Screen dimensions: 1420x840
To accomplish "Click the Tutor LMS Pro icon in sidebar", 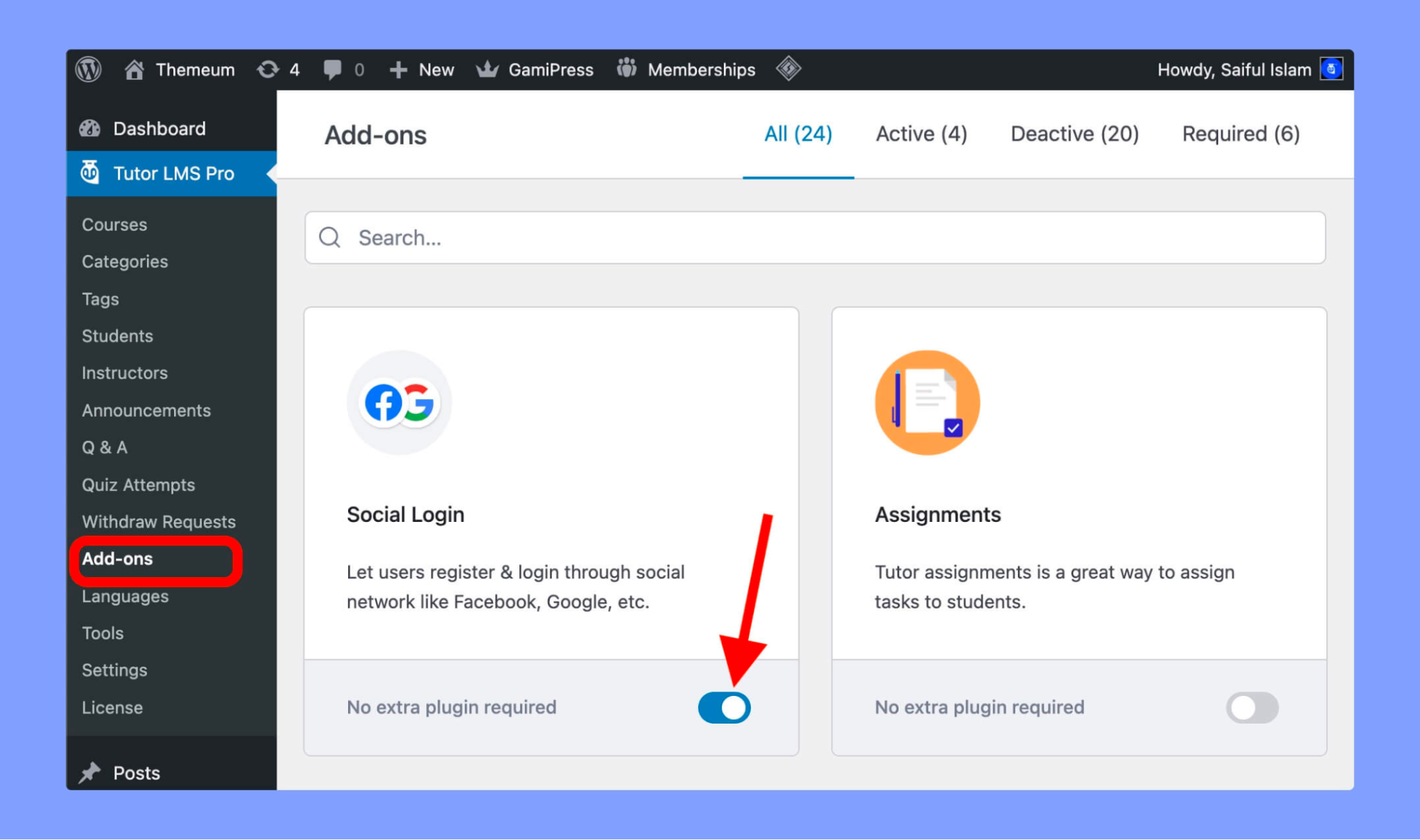I will [90, 173].
